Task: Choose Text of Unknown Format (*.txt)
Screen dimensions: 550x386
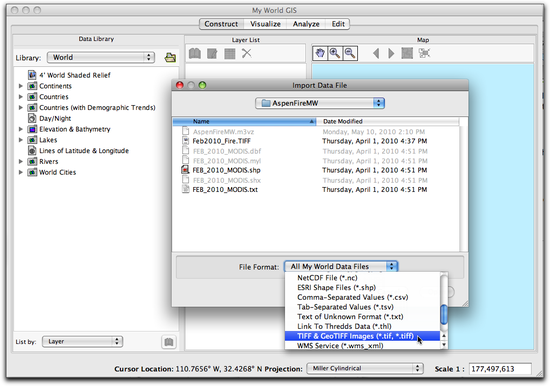Action: click(x=362, y=317)
